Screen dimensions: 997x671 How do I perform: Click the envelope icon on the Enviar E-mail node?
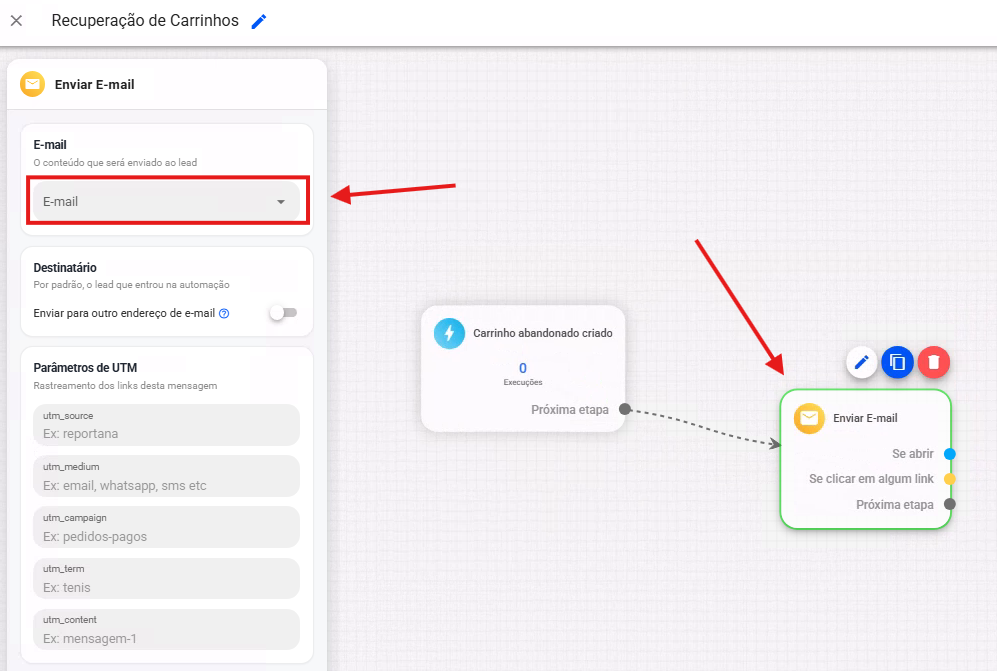809,418
